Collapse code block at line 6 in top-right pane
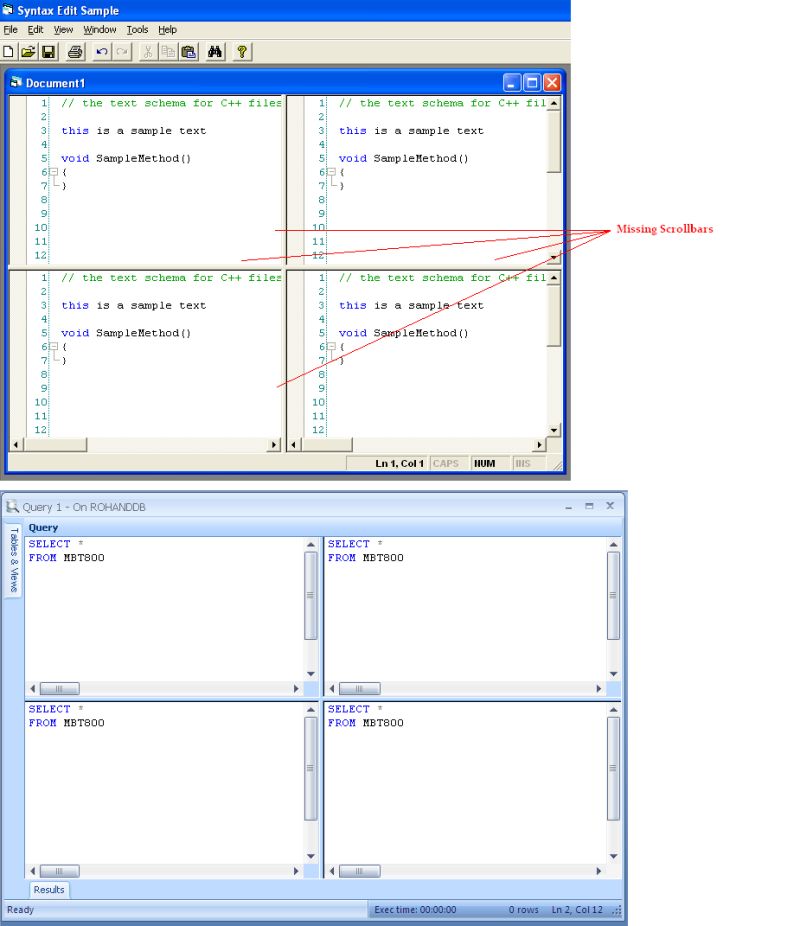The image size is (800, 926). (x=331, y=172)
